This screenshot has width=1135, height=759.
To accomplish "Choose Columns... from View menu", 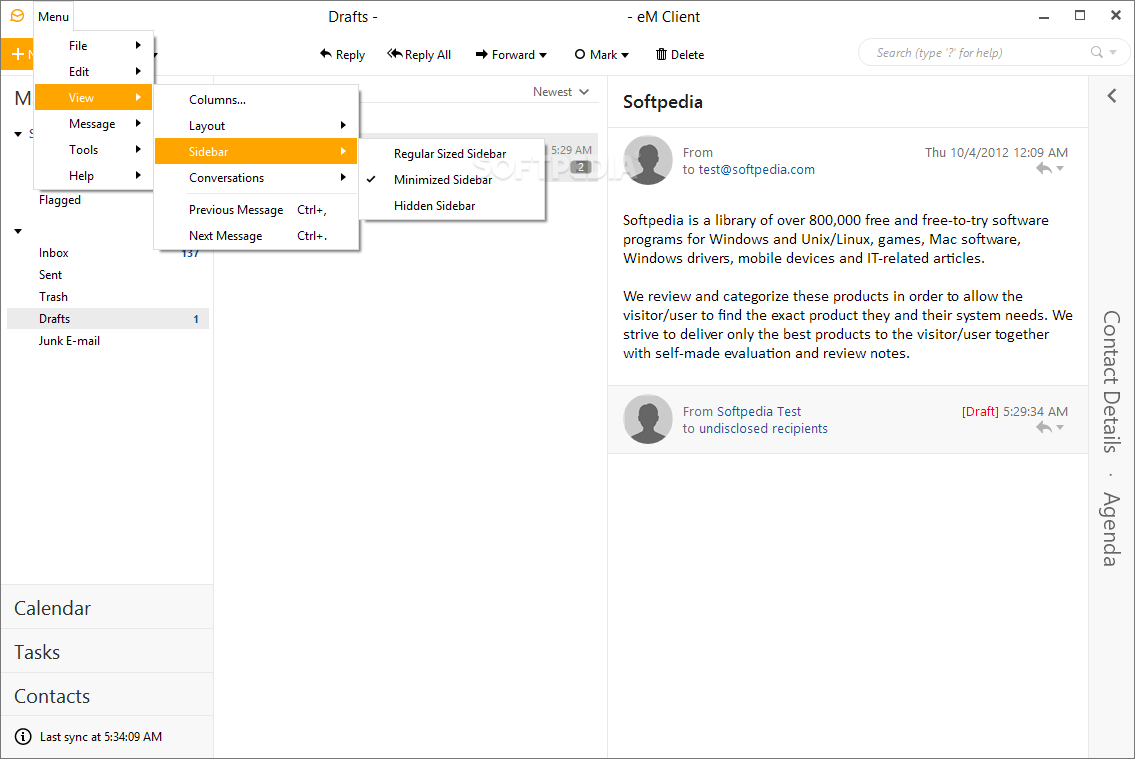I will (256, 100).
